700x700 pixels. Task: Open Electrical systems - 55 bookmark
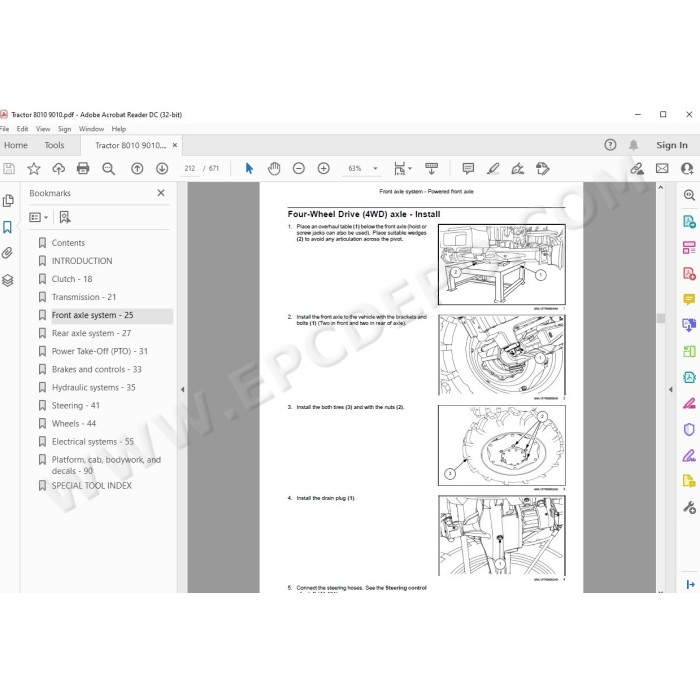pyautogui.click(x=93, y=442)
